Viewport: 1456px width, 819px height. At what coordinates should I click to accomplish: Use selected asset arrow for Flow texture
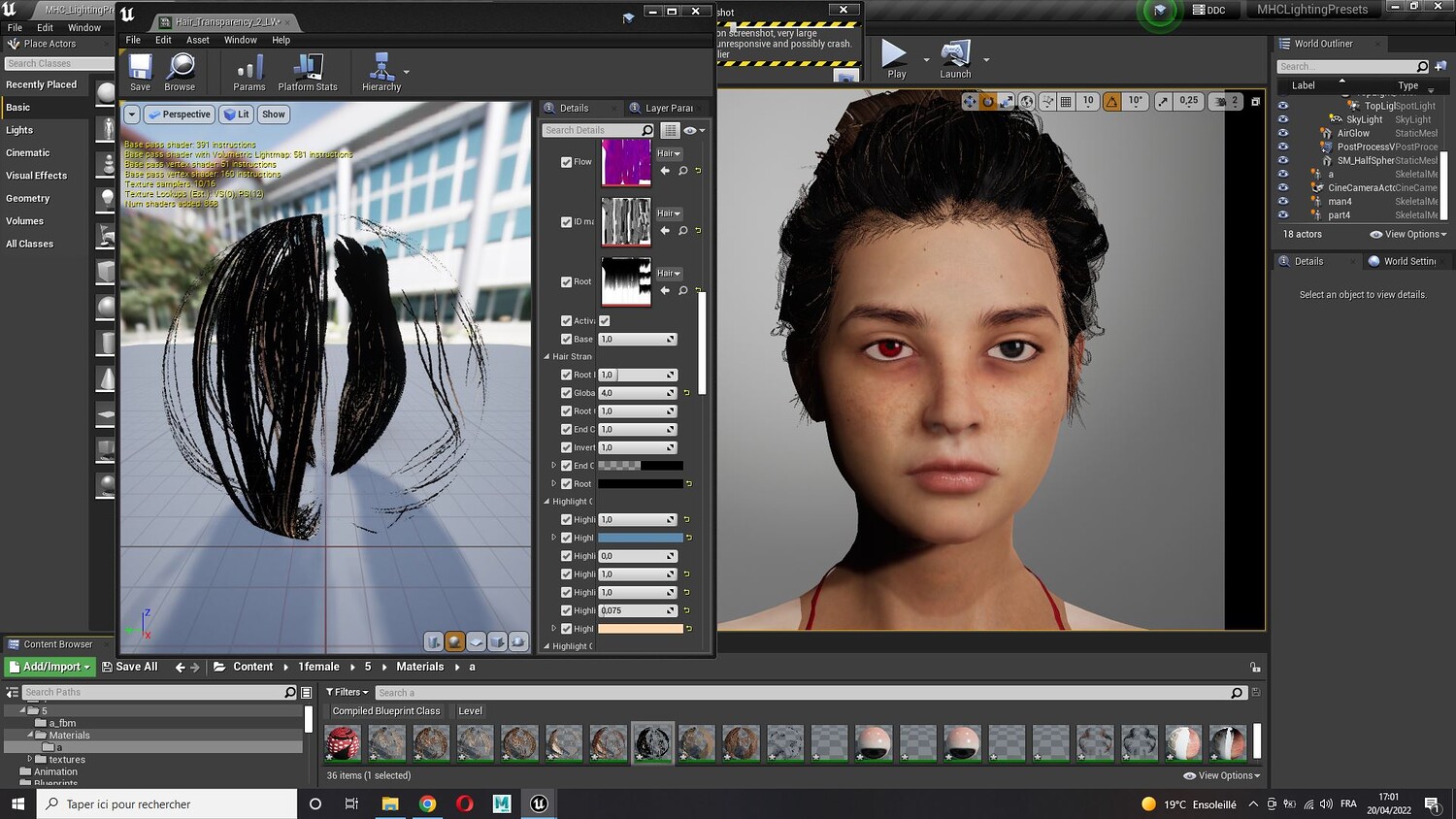pos(665,171)
